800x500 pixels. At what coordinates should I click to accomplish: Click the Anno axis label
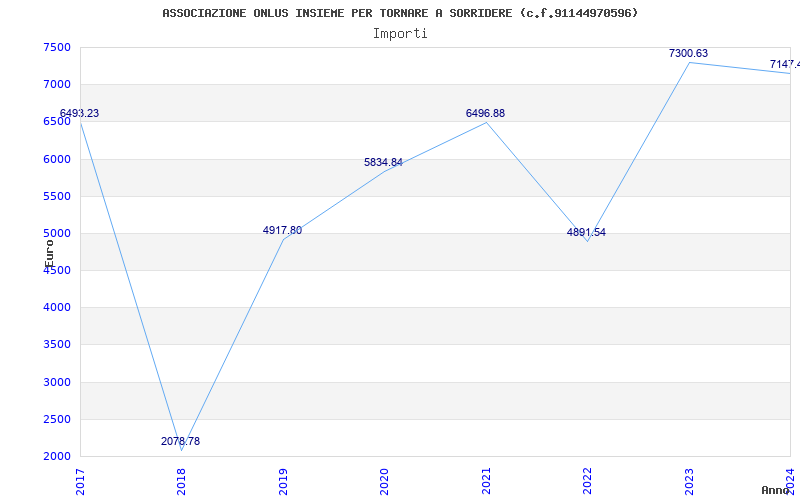click(x=775, y=490)
